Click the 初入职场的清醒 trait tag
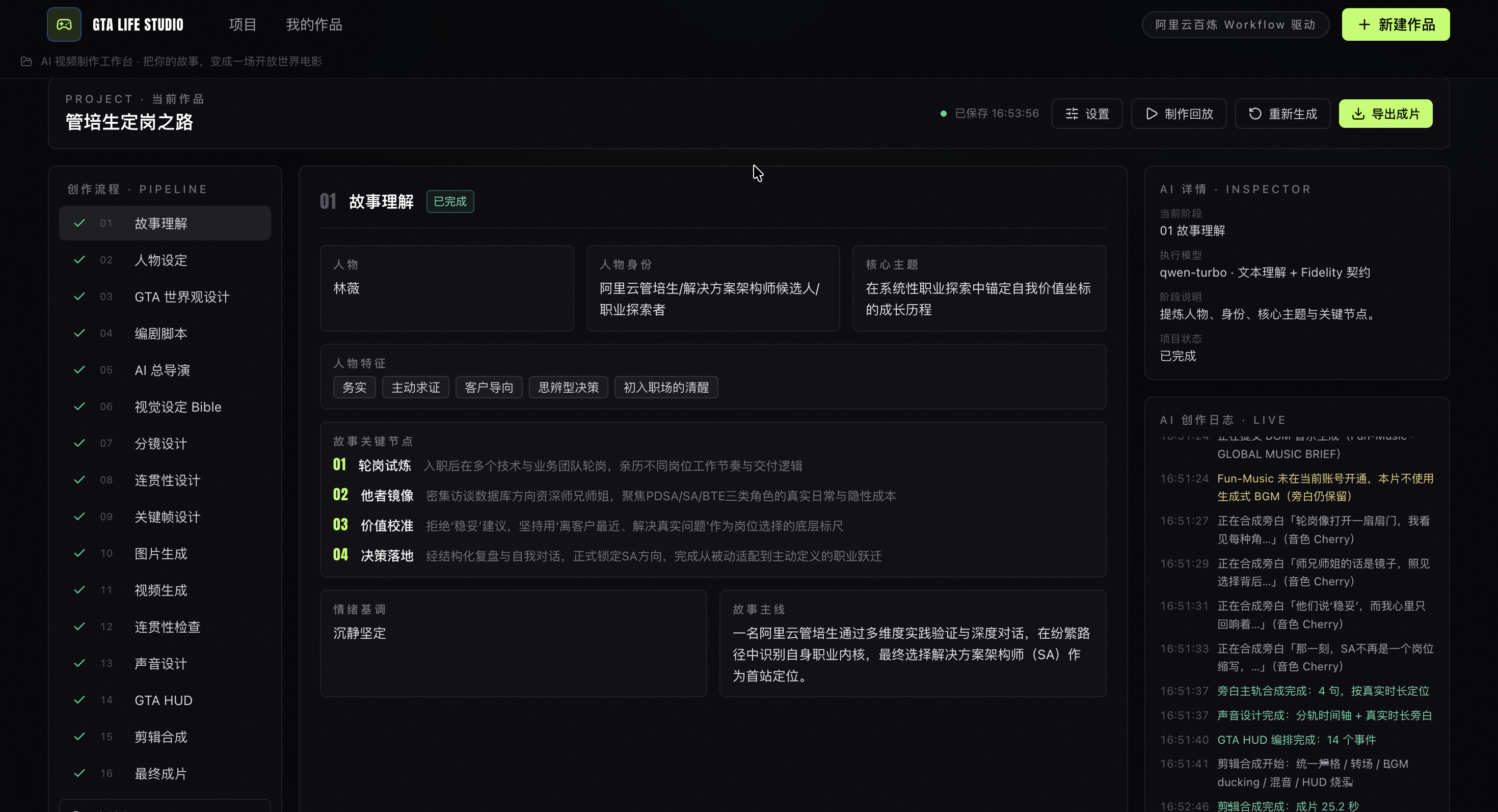 (666, 387)
